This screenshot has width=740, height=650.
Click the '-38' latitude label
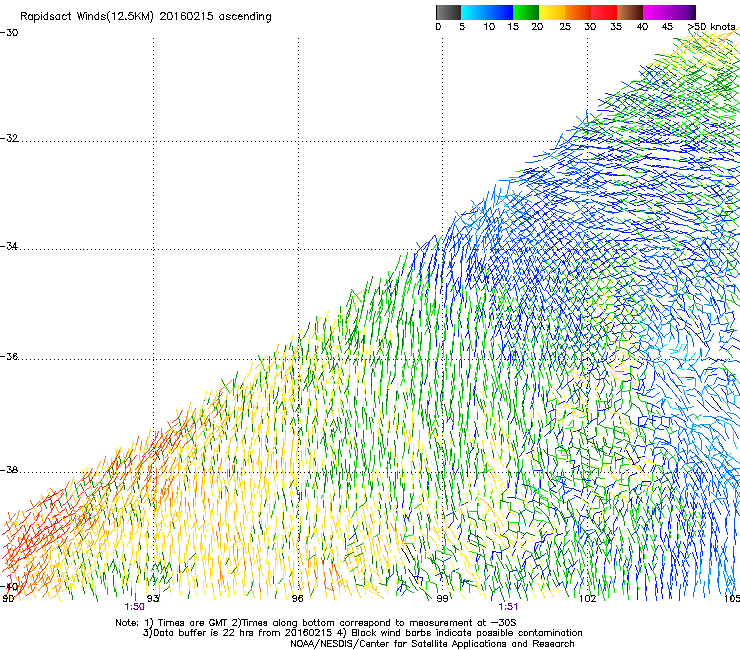(x=9, y=470)
